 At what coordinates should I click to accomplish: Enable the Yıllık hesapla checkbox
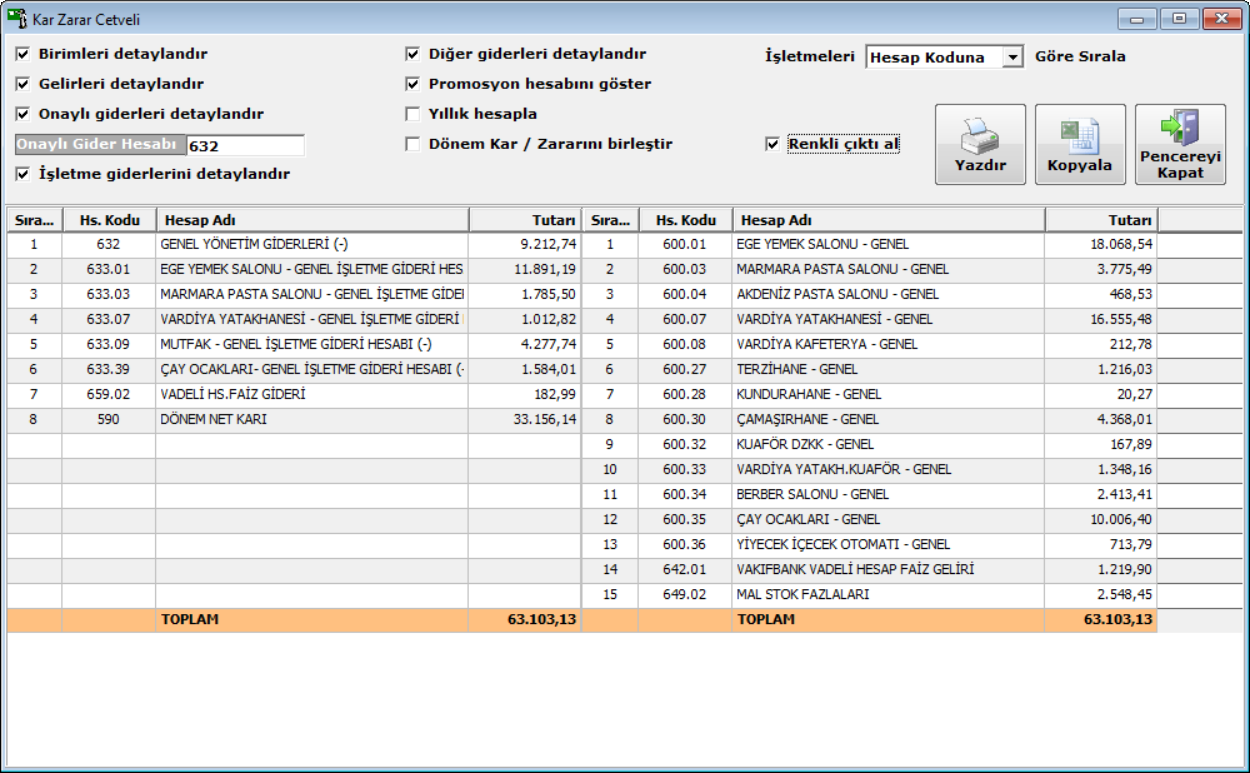click(x=412, y=114)
